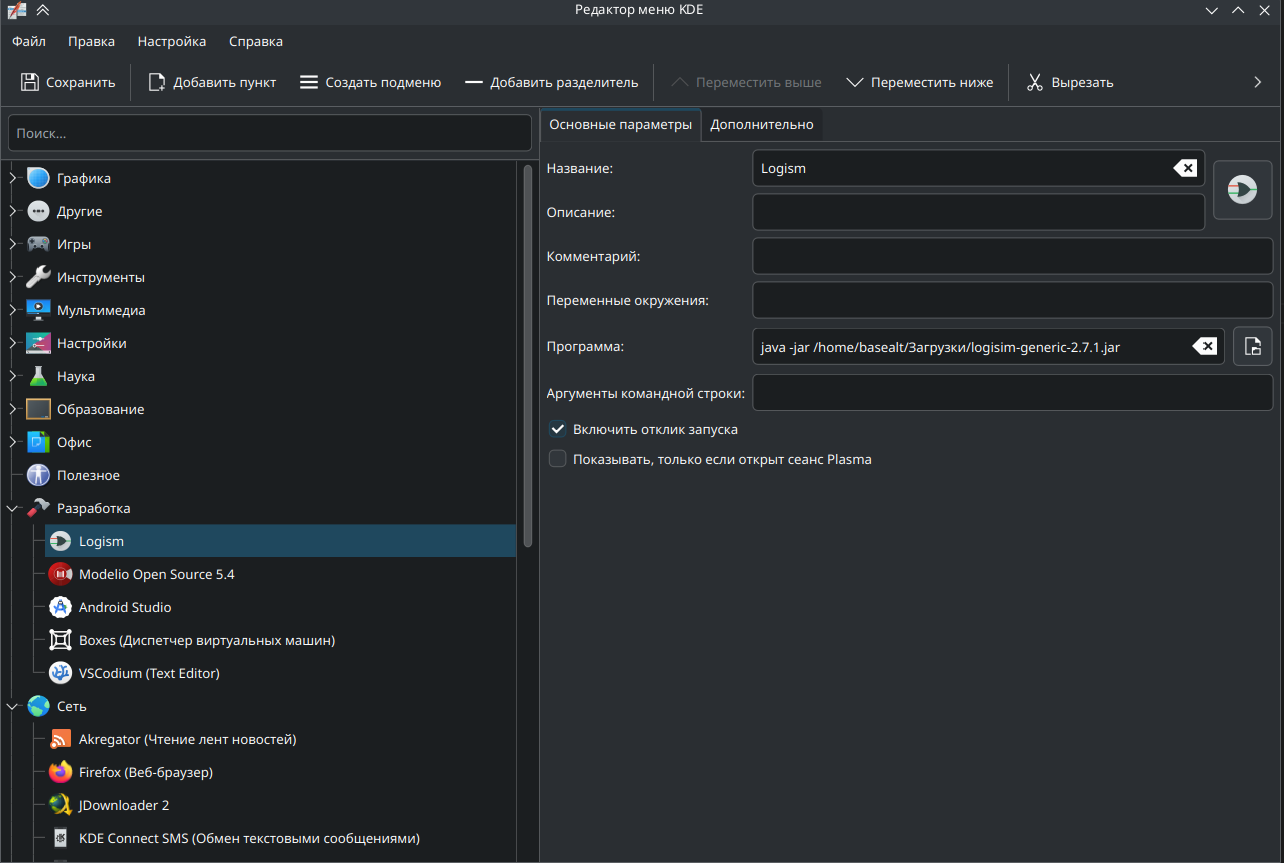Click the Настройки category icon
The width and height of the screenshot is (1284, 863).
(x=38, y=343)
